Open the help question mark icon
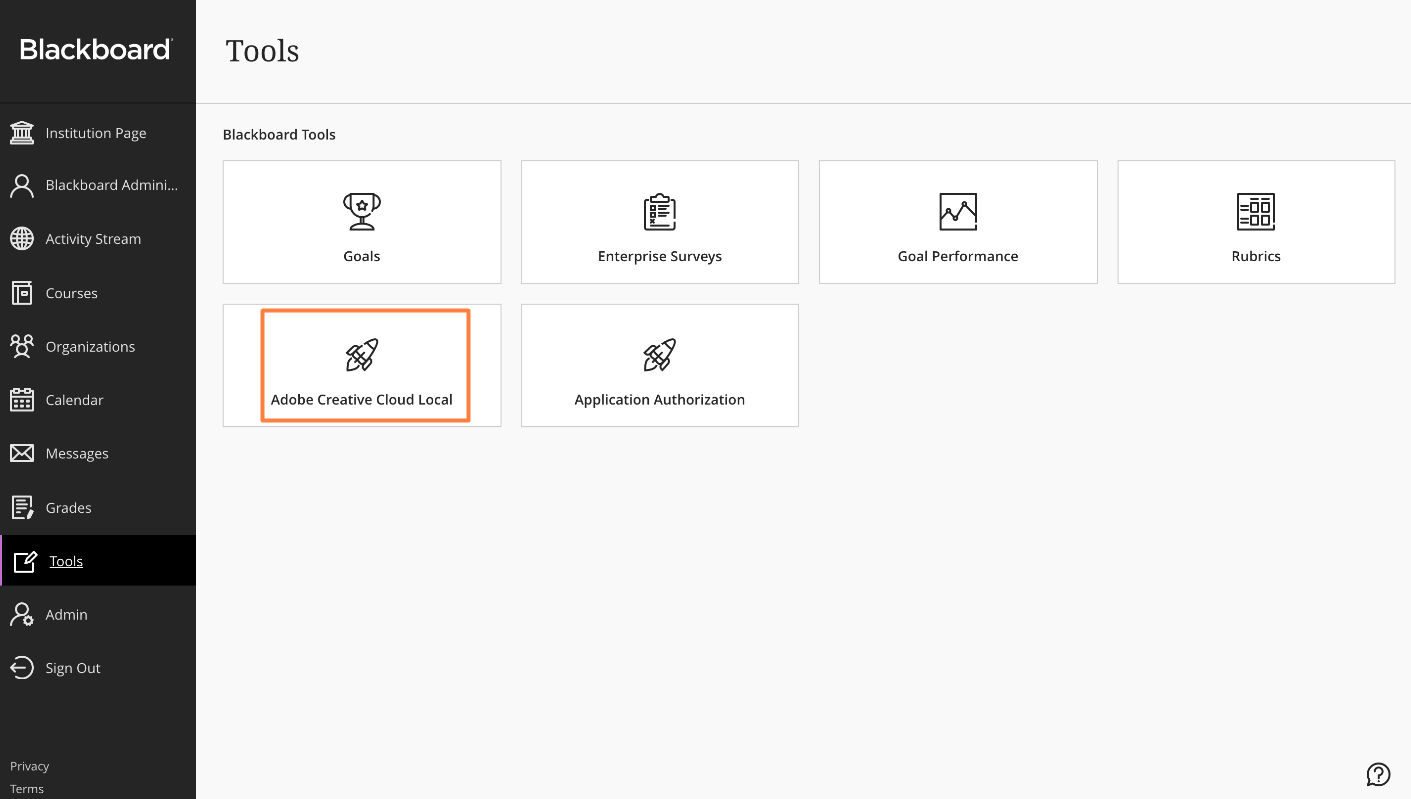1411x799 pixels. coord(1378,774)
